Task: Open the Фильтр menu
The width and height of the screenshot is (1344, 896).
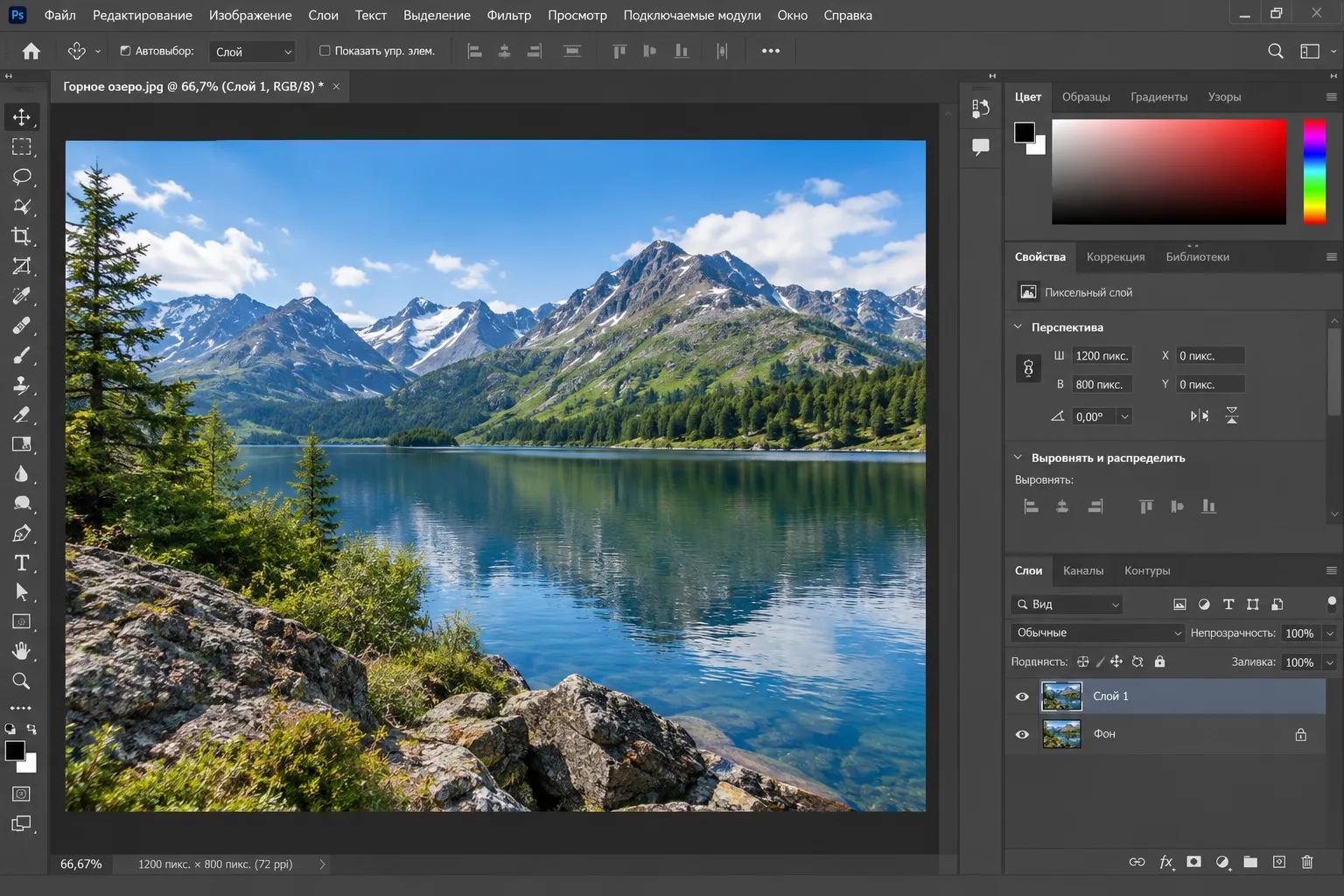Action: coord(509,15)
